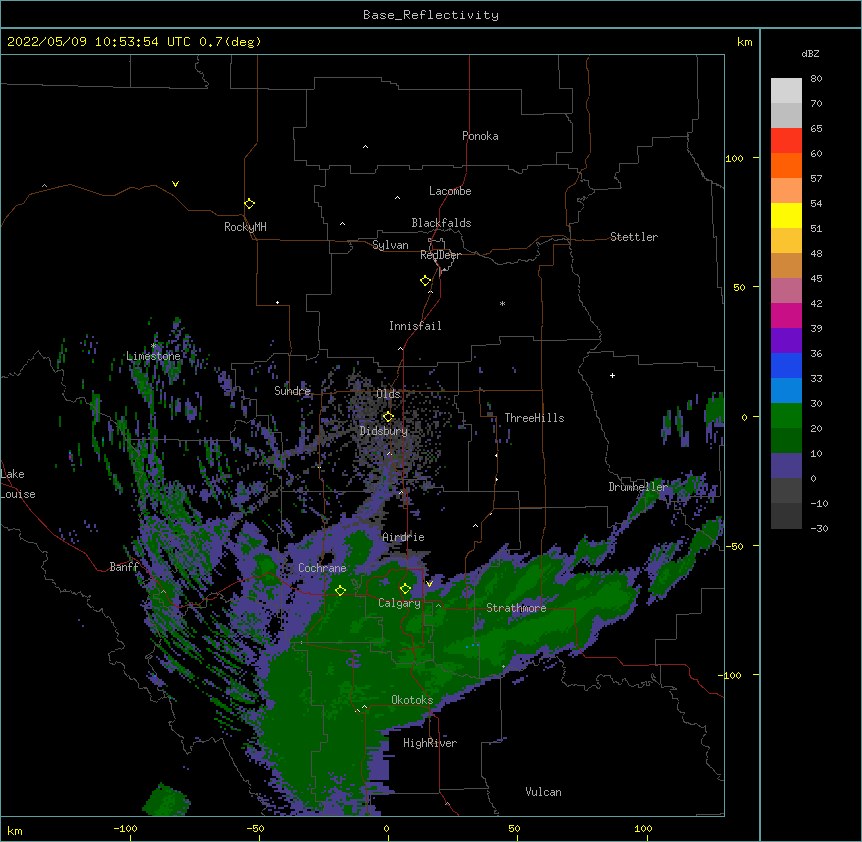Click the Ponoka city label
The image size is (862, 842).
point(480,136)
